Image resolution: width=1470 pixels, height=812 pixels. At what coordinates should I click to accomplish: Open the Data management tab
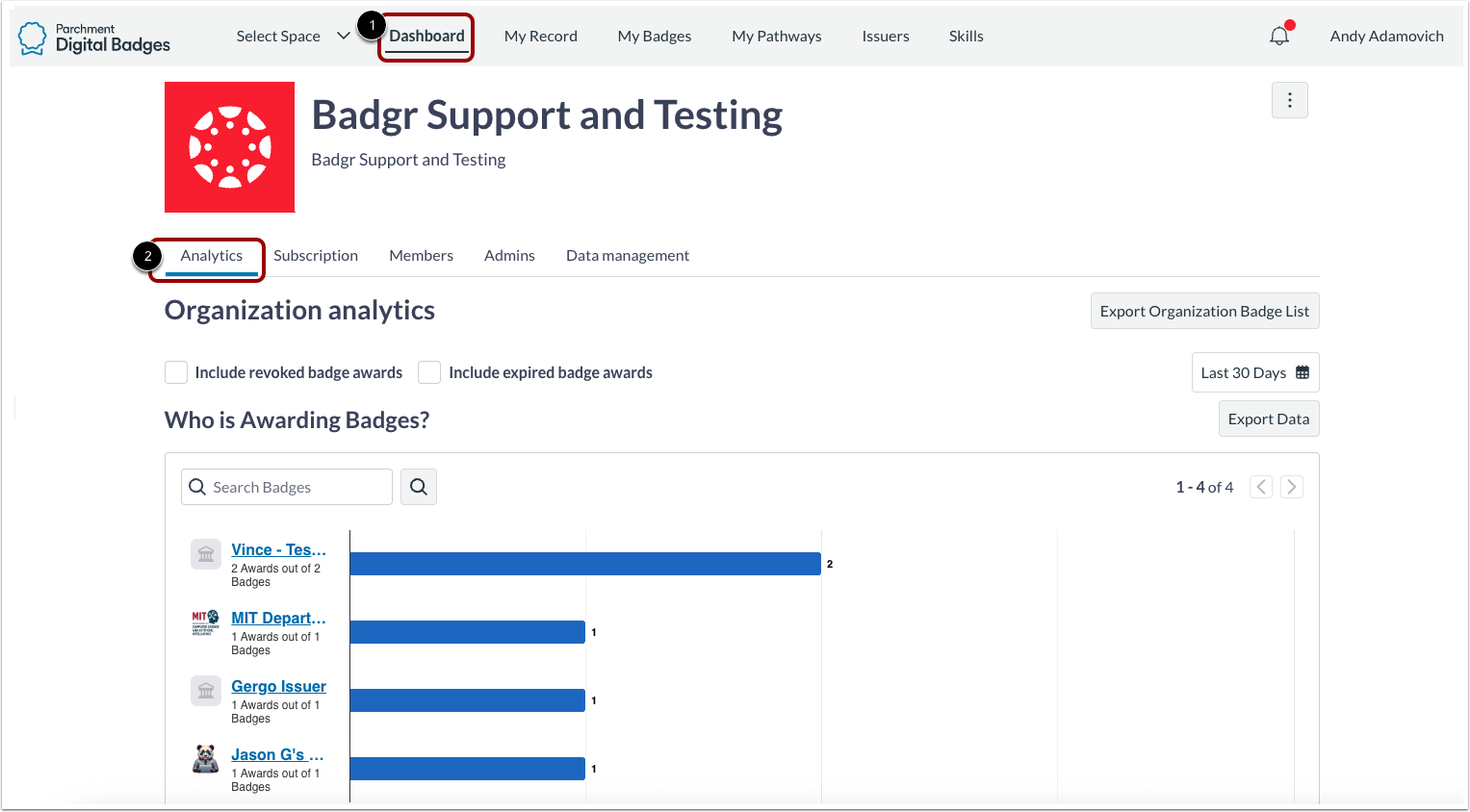[x=628, y=255]
